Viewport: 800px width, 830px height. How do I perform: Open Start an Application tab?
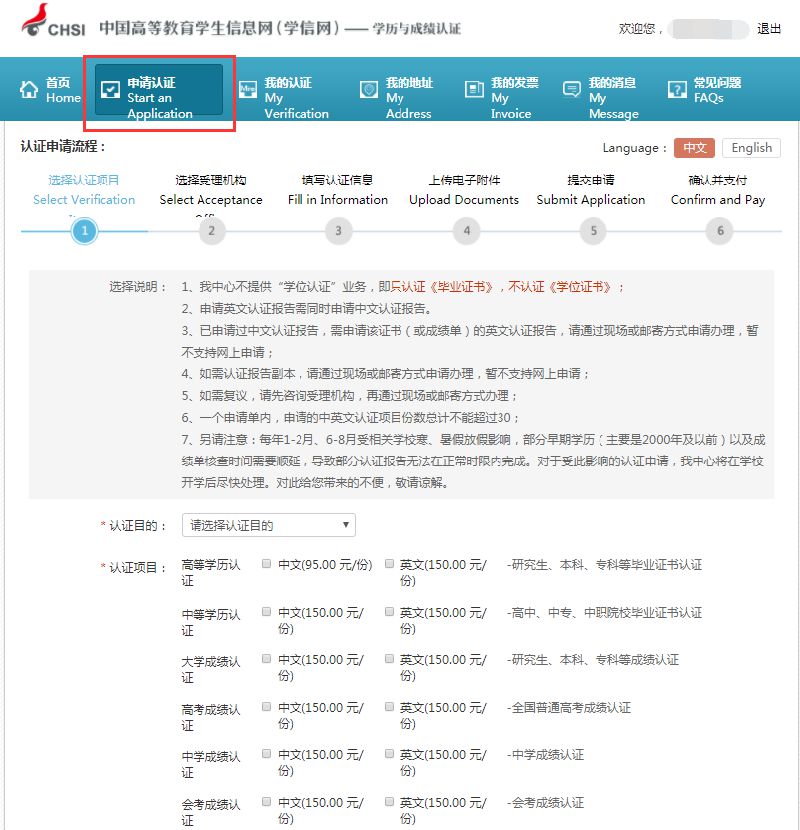point(159,90)
